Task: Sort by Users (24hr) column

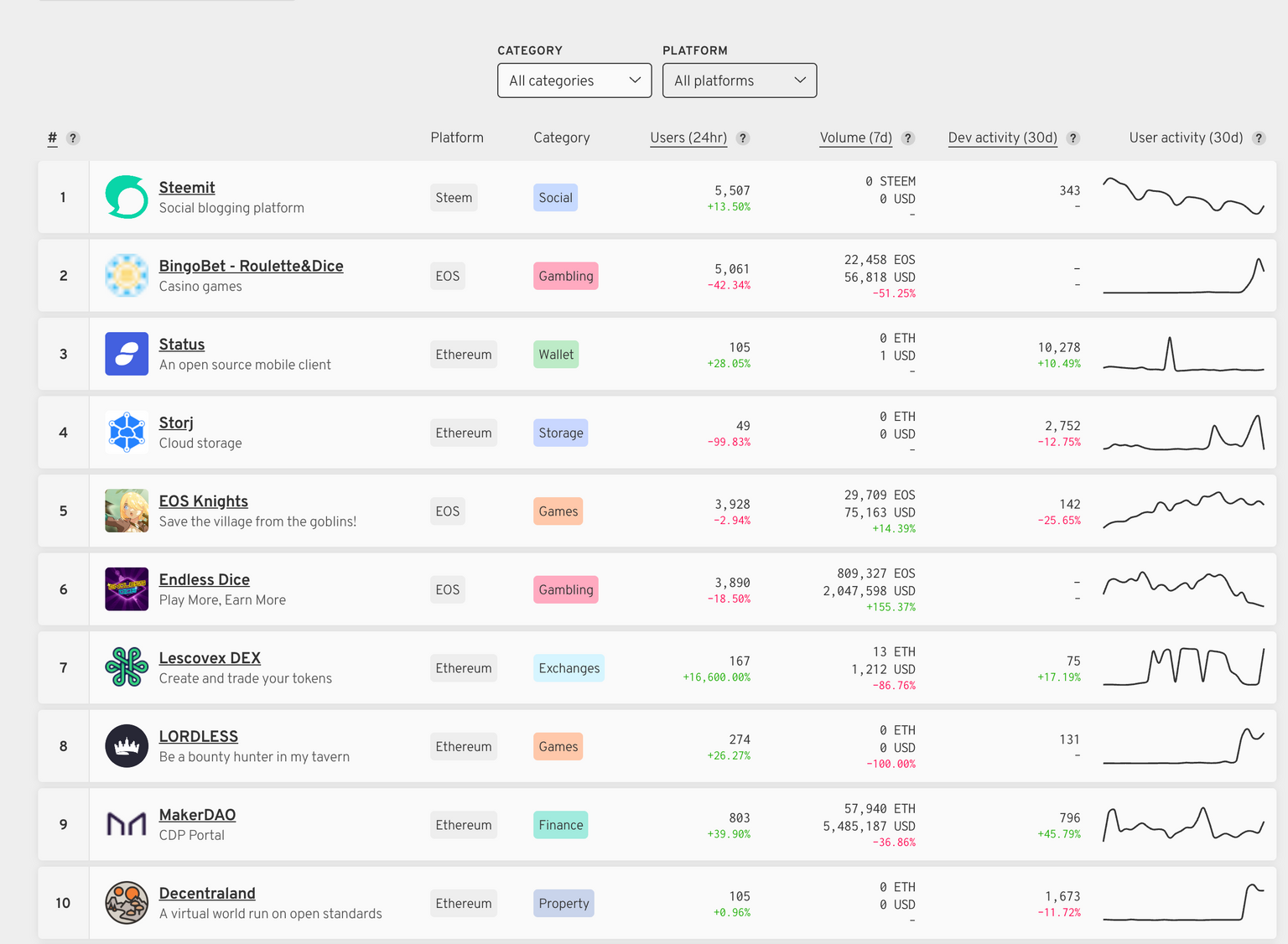Action: coord(688,137)
